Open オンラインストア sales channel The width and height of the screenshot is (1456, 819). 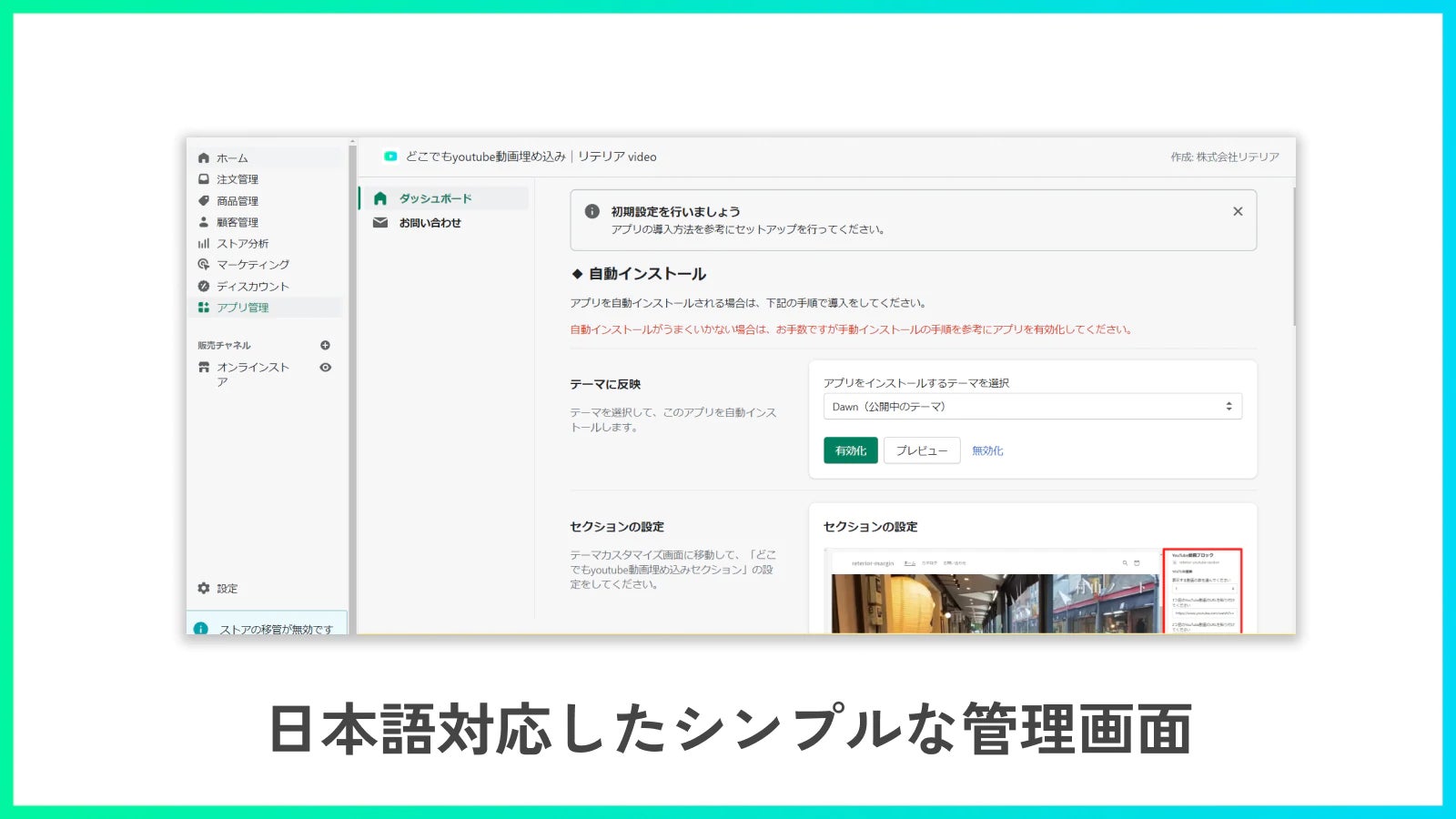pyautogui.click(x=253, y=374)
